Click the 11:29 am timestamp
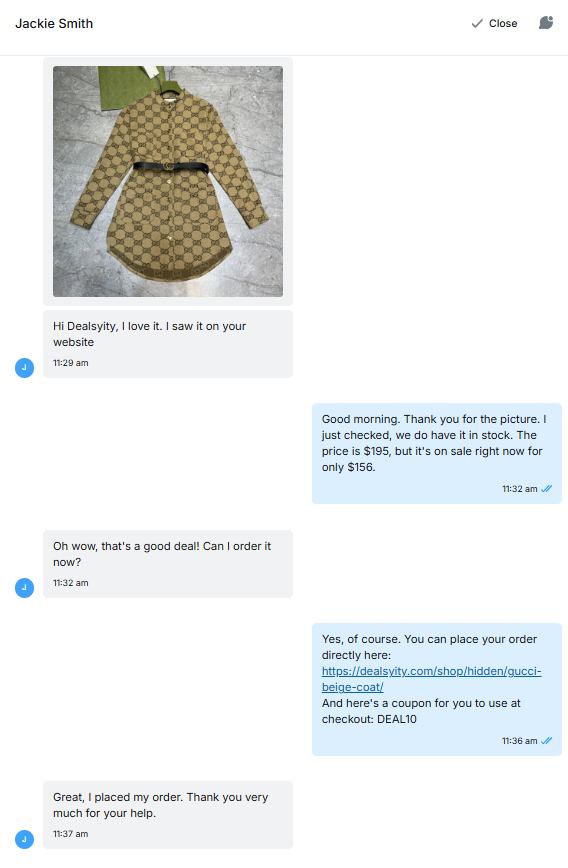The width and height of the screenshot is (568, 868). (71, 363)
